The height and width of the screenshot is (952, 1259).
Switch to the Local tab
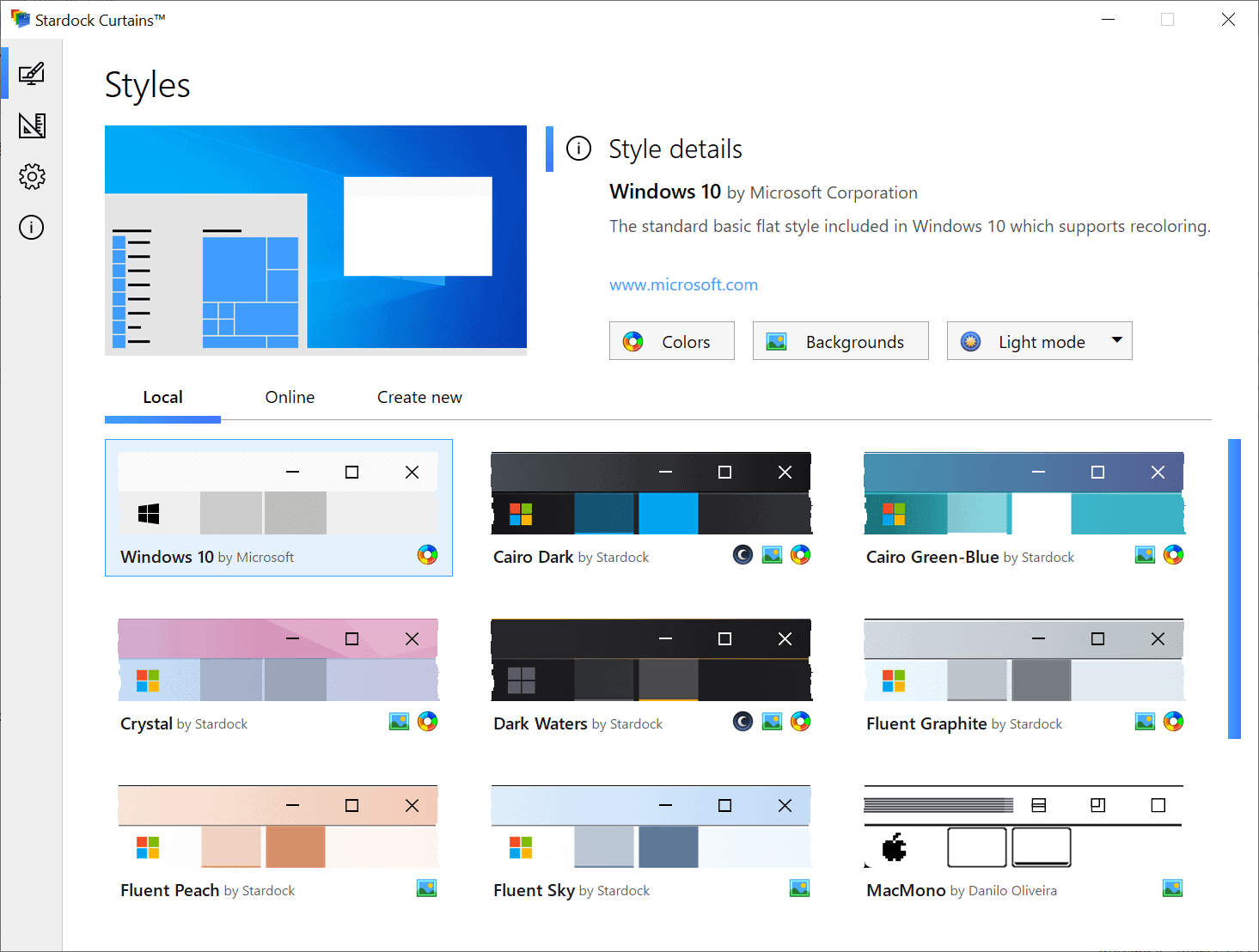click(x=162, y=397)
